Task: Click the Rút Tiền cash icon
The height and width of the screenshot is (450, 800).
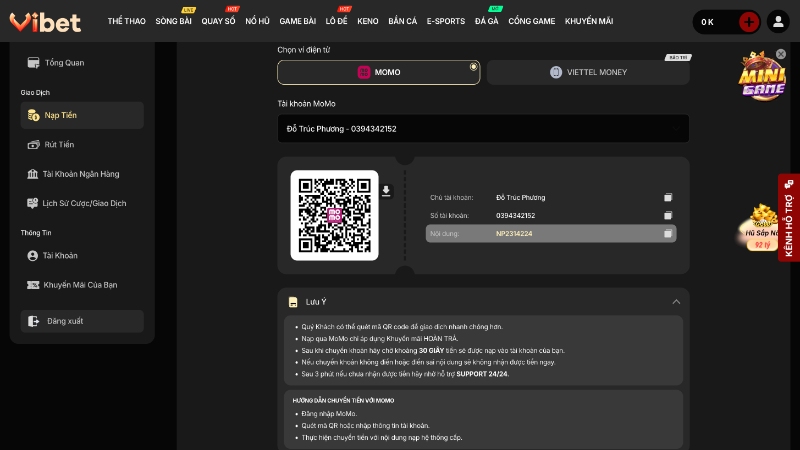Action: click(33, 144)
